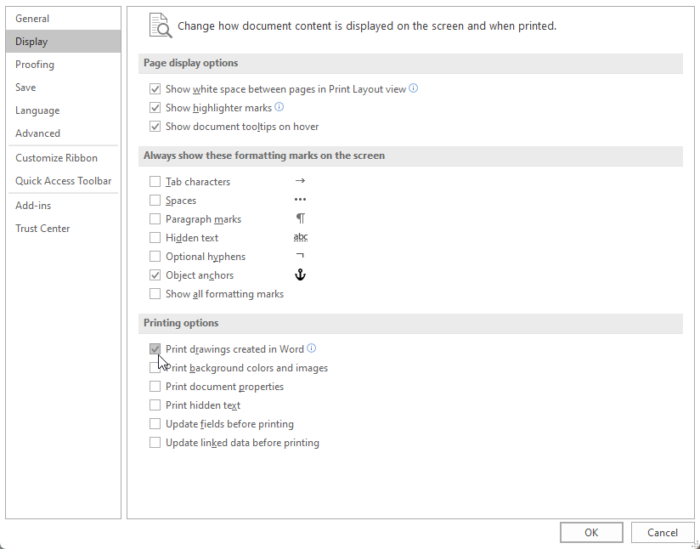Enable Print background colors and images

(155, 368)
